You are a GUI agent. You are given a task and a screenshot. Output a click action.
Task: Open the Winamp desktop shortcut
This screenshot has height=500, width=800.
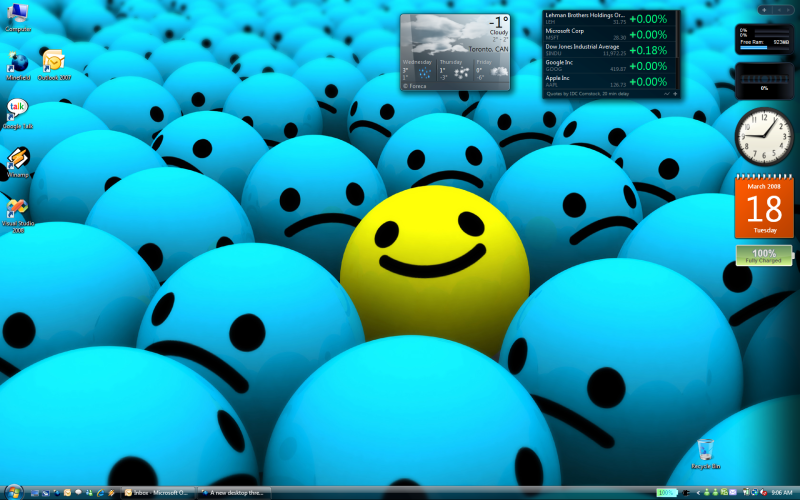(x=18, y=163)
